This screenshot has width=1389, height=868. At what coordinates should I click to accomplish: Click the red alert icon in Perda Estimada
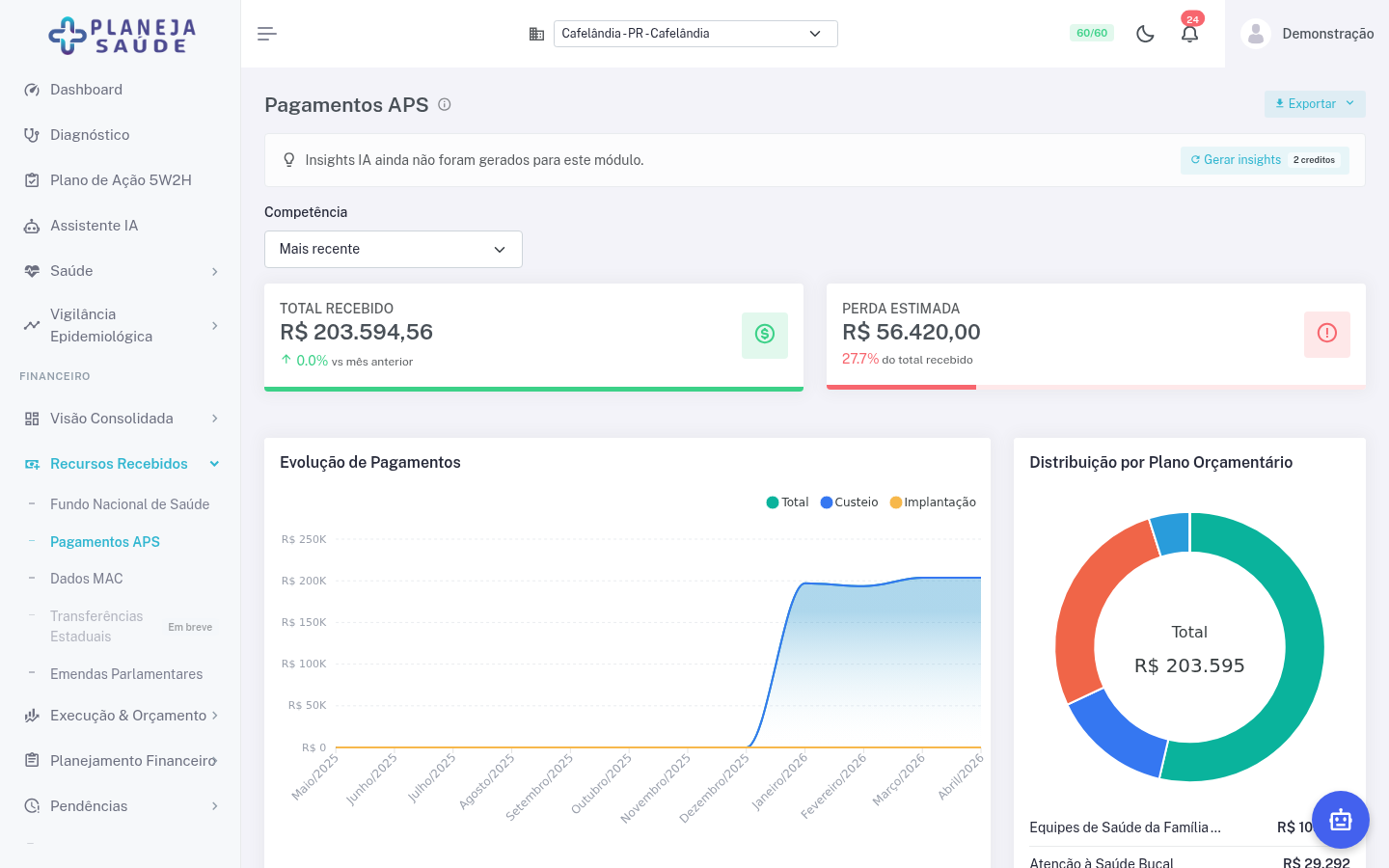coord(1327,335)
